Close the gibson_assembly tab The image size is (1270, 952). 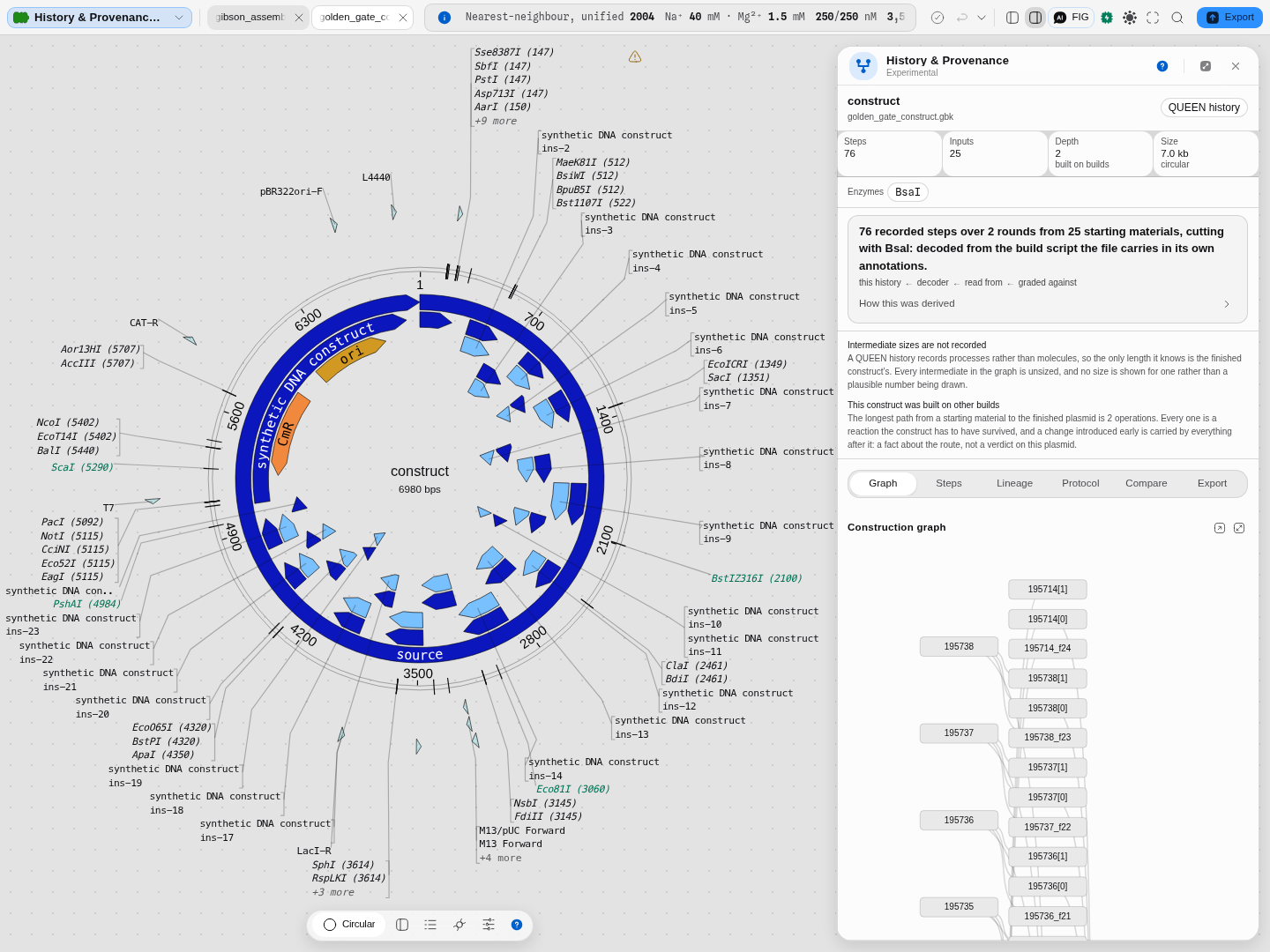tap(299, 18)
